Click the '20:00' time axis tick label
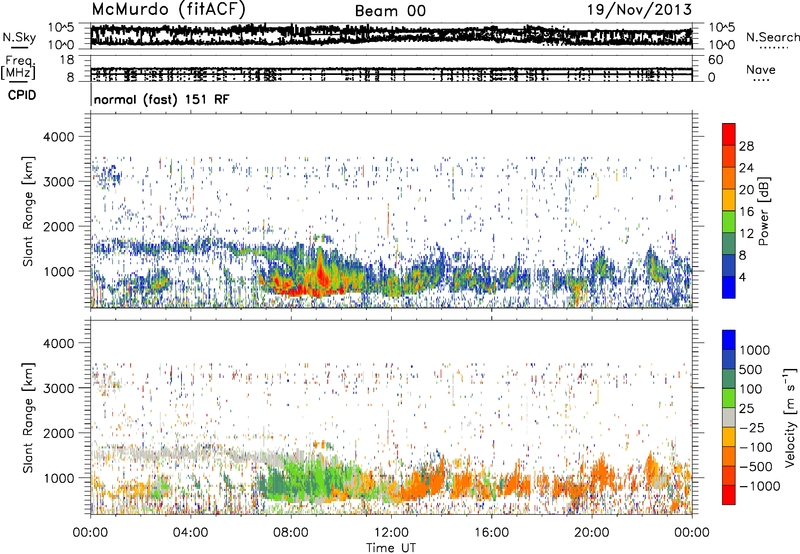Screen dimensions: 800x554 coord(591,533)
